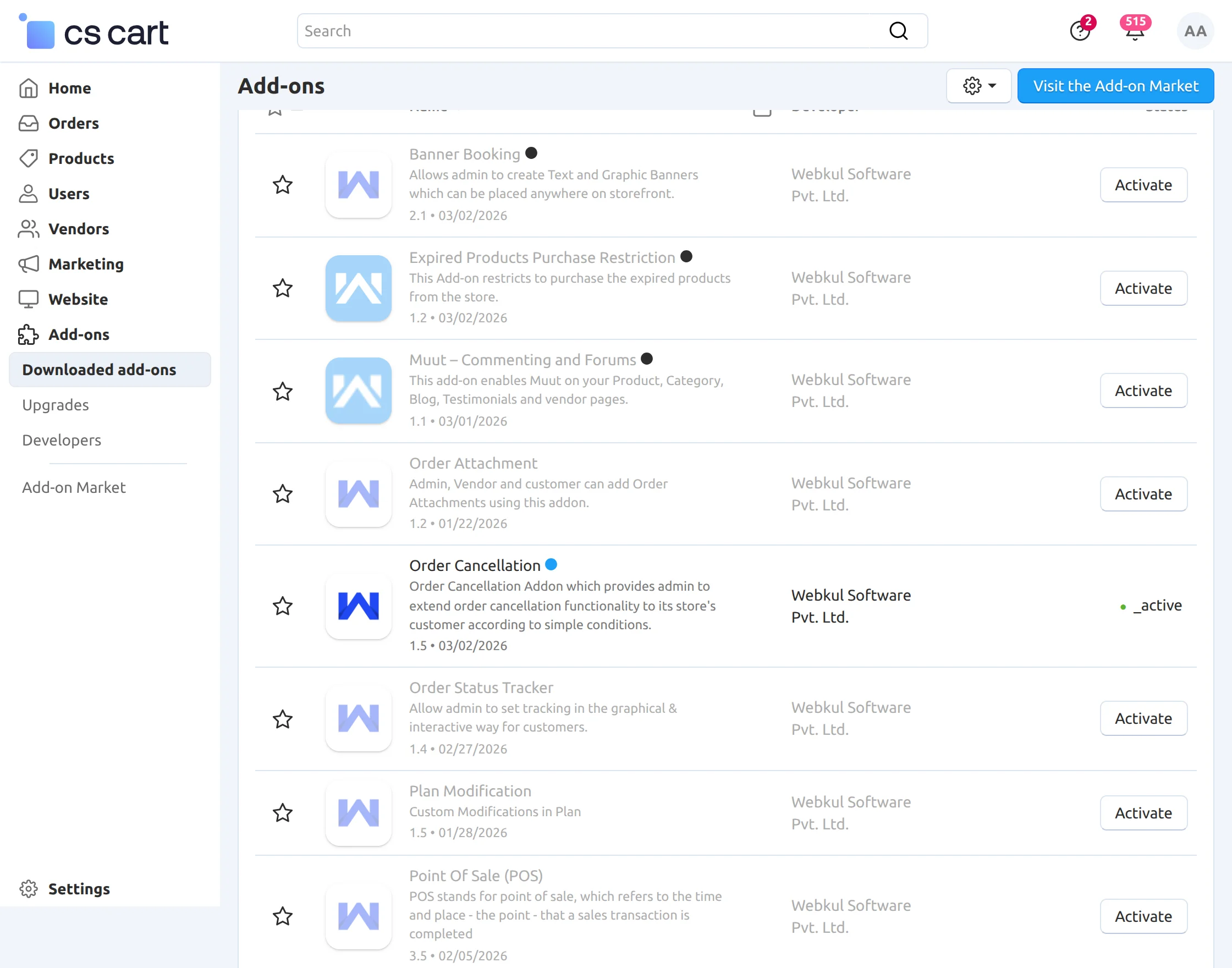Click the search magnifier icon
Image resolution: width=1232 pixels, height=968 pixels.
[x=898, y=31]
